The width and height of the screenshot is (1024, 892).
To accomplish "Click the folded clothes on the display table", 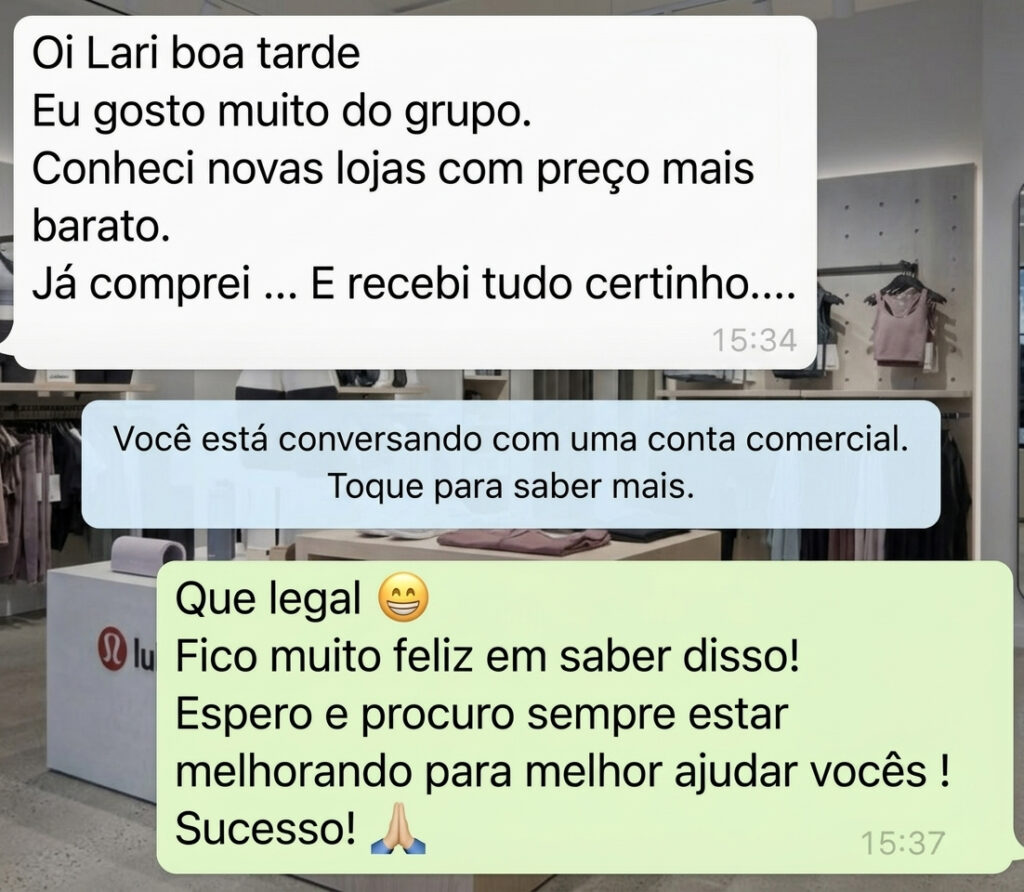I will [x=522, y=541].
